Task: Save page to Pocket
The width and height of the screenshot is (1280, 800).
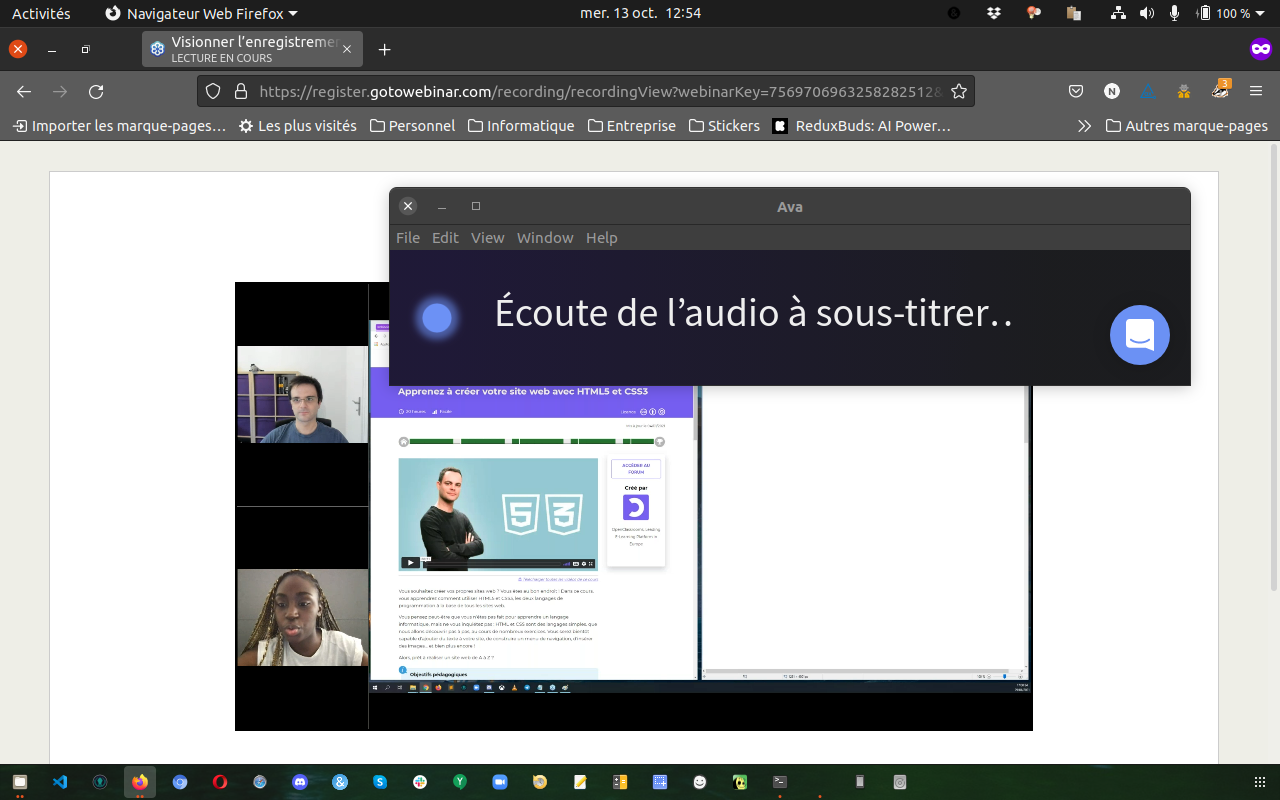Action: [x=1076, y=92]
